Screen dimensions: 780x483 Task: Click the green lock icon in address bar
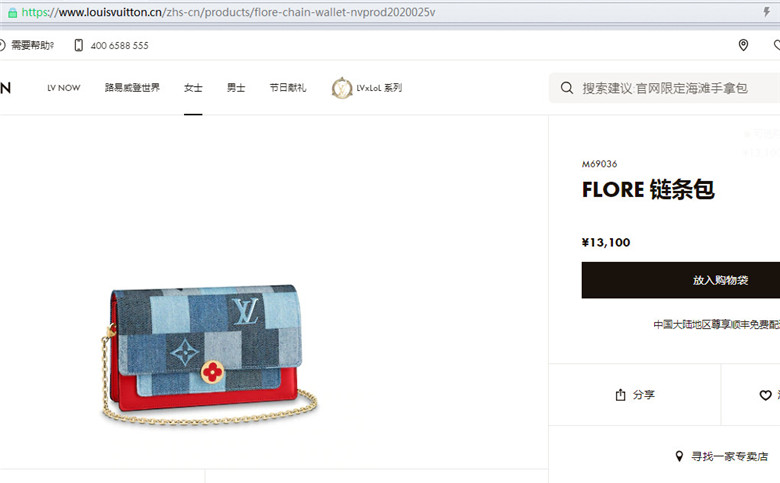point(12,13)
